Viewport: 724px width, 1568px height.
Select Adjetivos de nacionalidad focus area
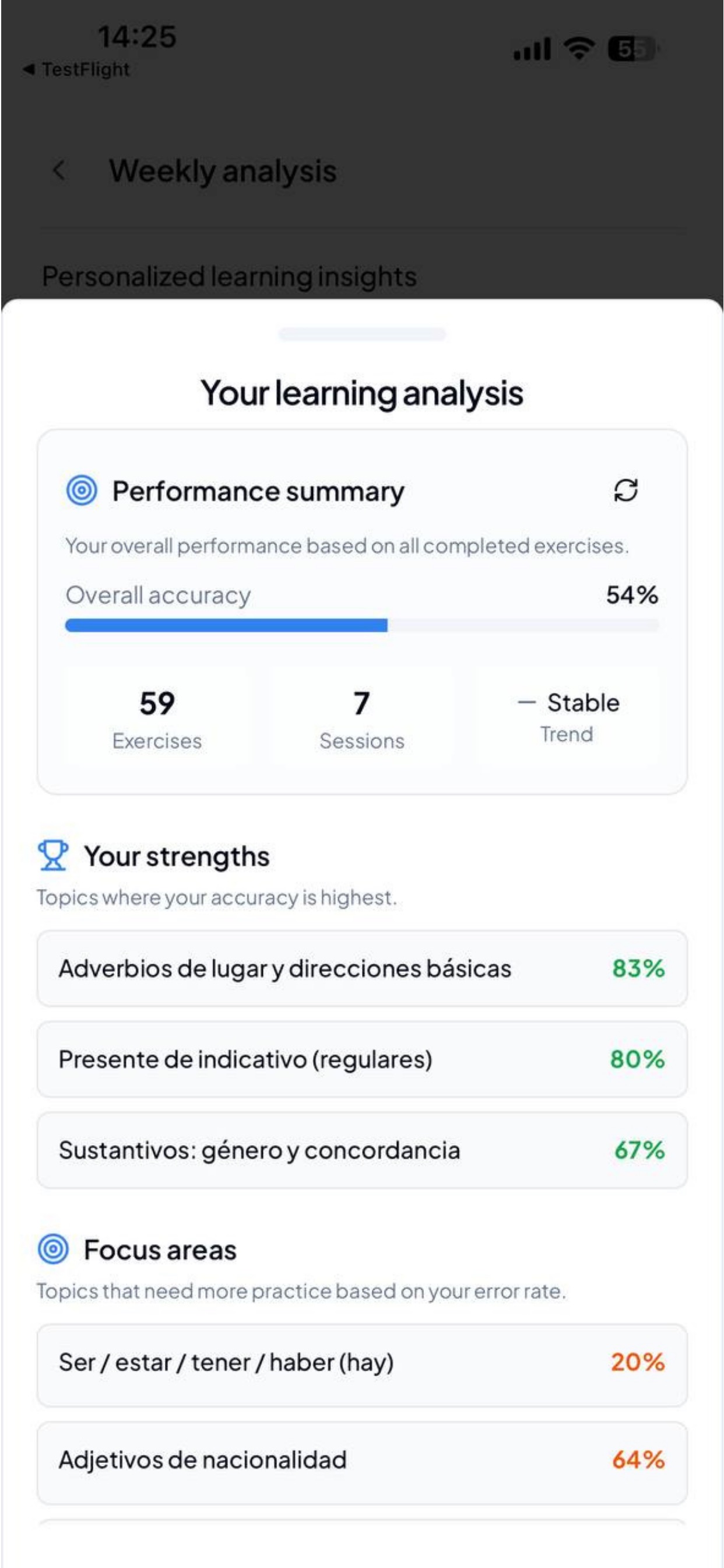tap(362, 1459)
